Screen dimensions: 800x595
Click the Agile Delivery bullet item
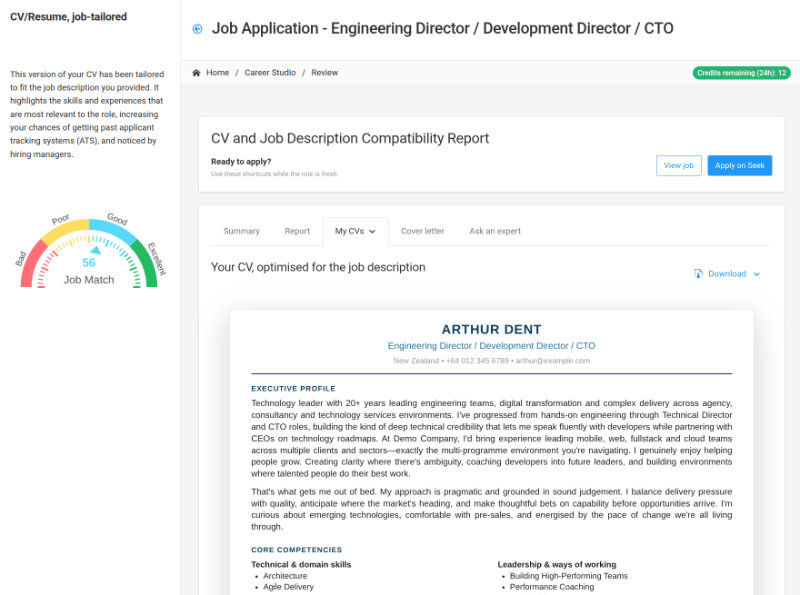tap(288, 587)
